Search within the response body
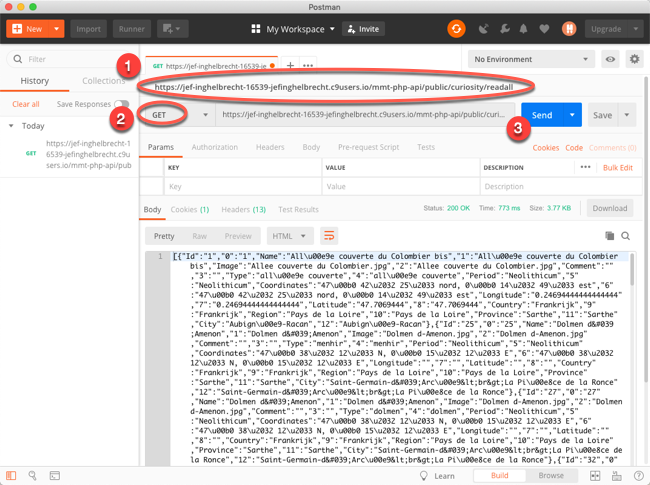 [x=626, y=236]
